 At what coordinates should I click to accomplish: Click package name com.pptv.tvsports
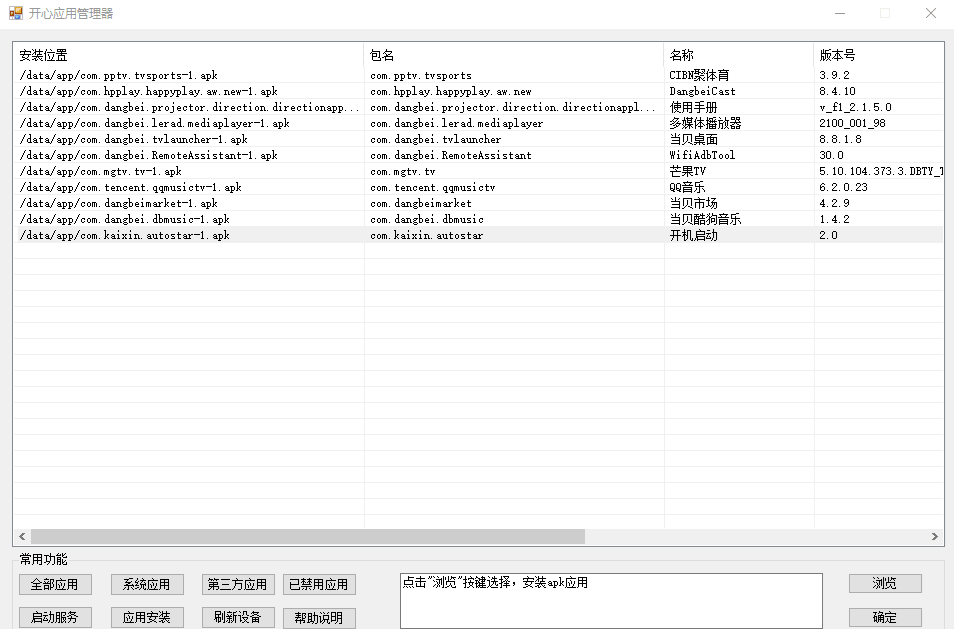click(421, 75)
